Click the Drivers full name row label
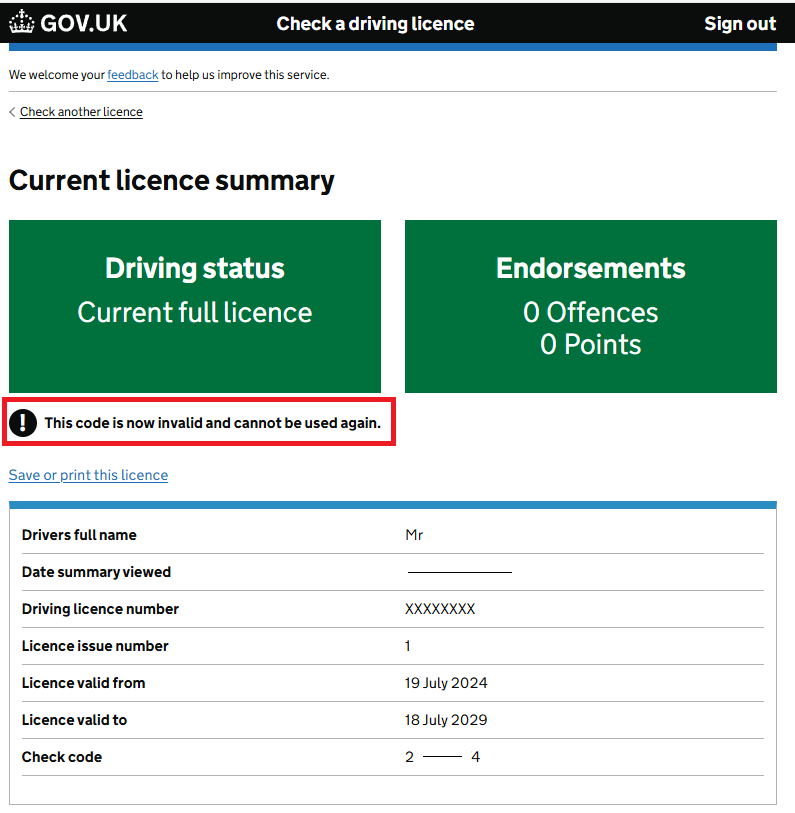This screenshot has height=813, width=795. click(79, 535)
